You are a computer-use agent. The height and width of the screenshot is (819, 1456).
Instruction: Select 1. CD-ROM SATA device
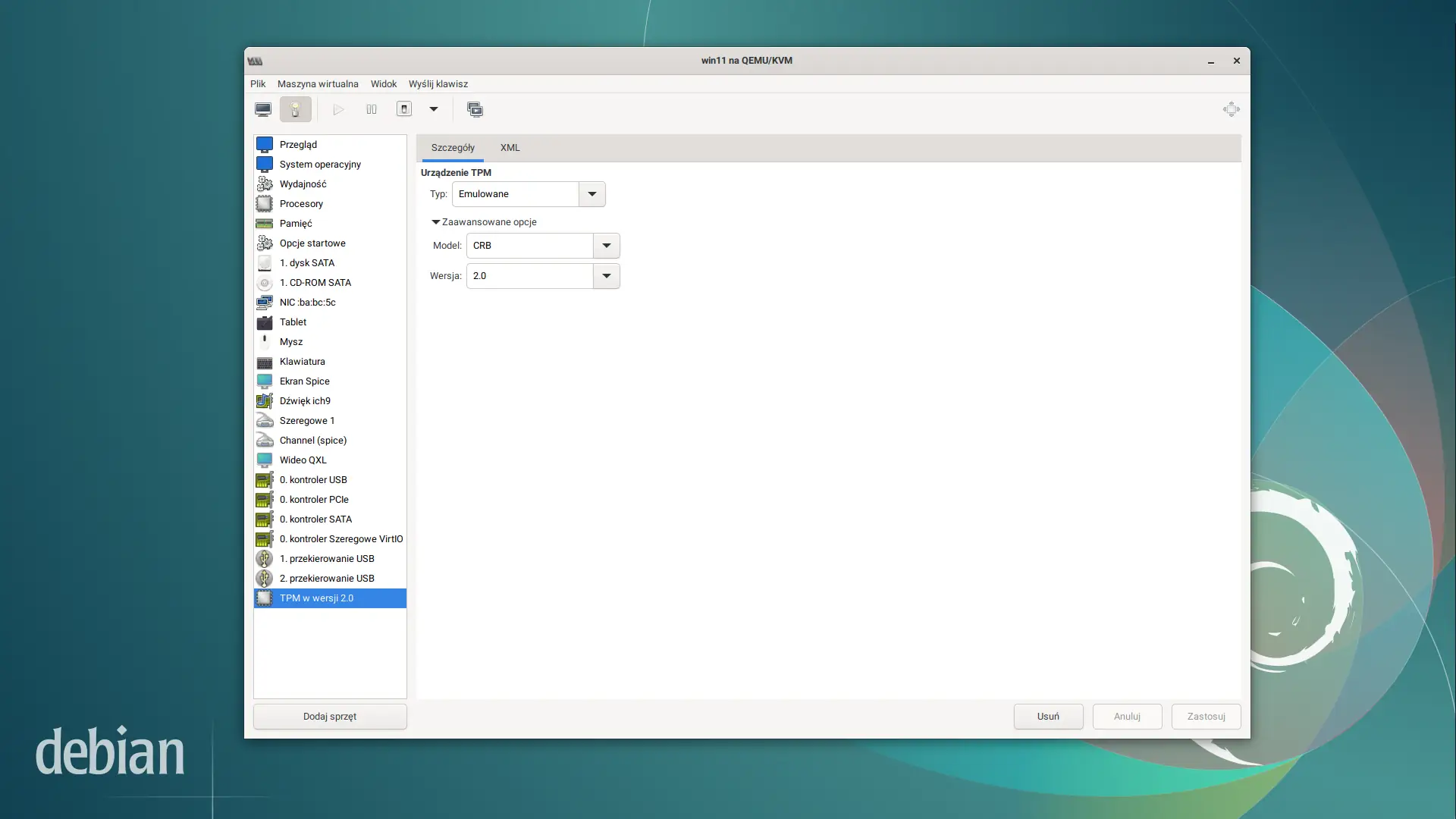coord(330,282)
